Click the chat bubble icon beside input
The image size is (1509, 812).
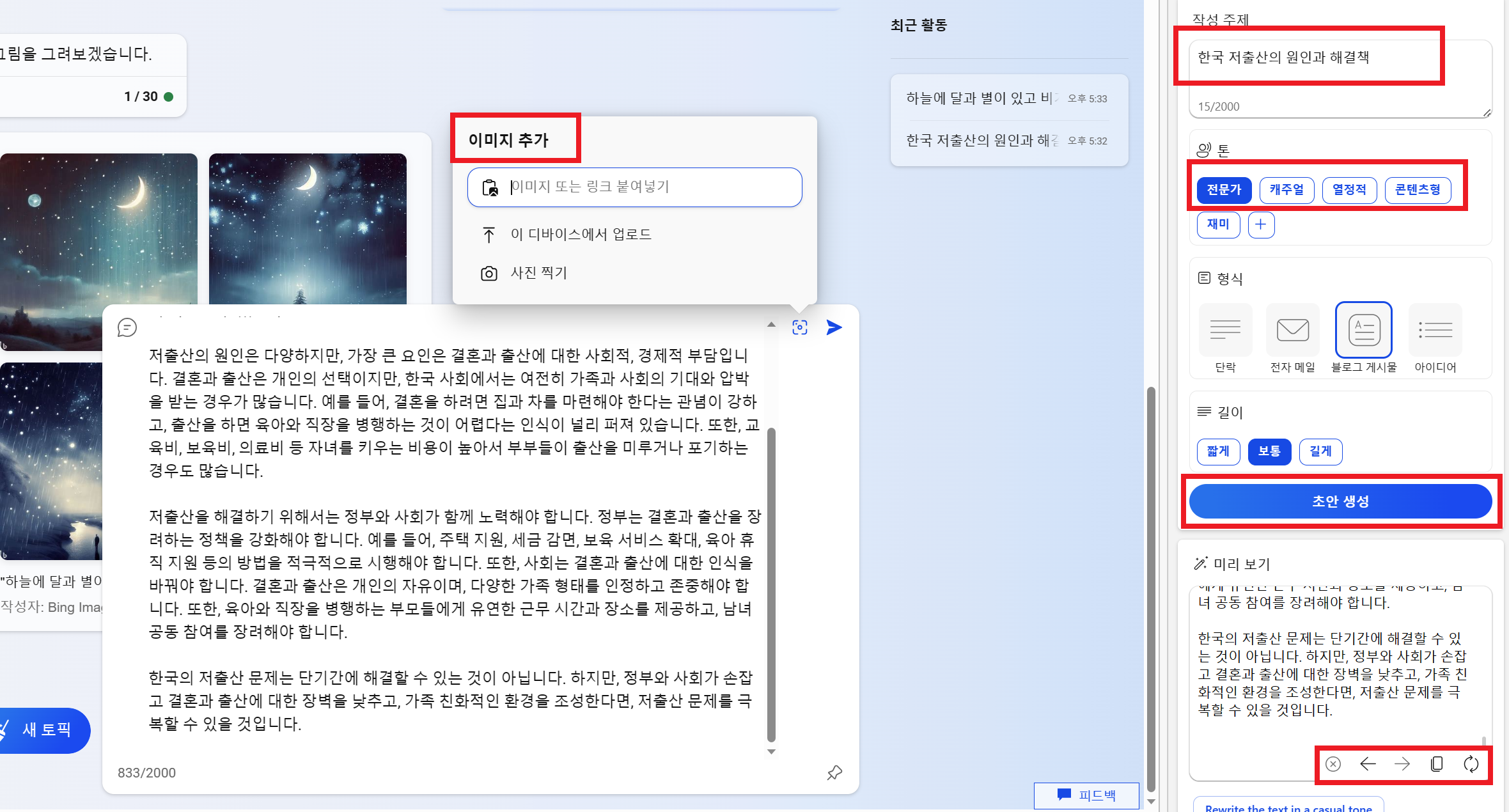127,327
